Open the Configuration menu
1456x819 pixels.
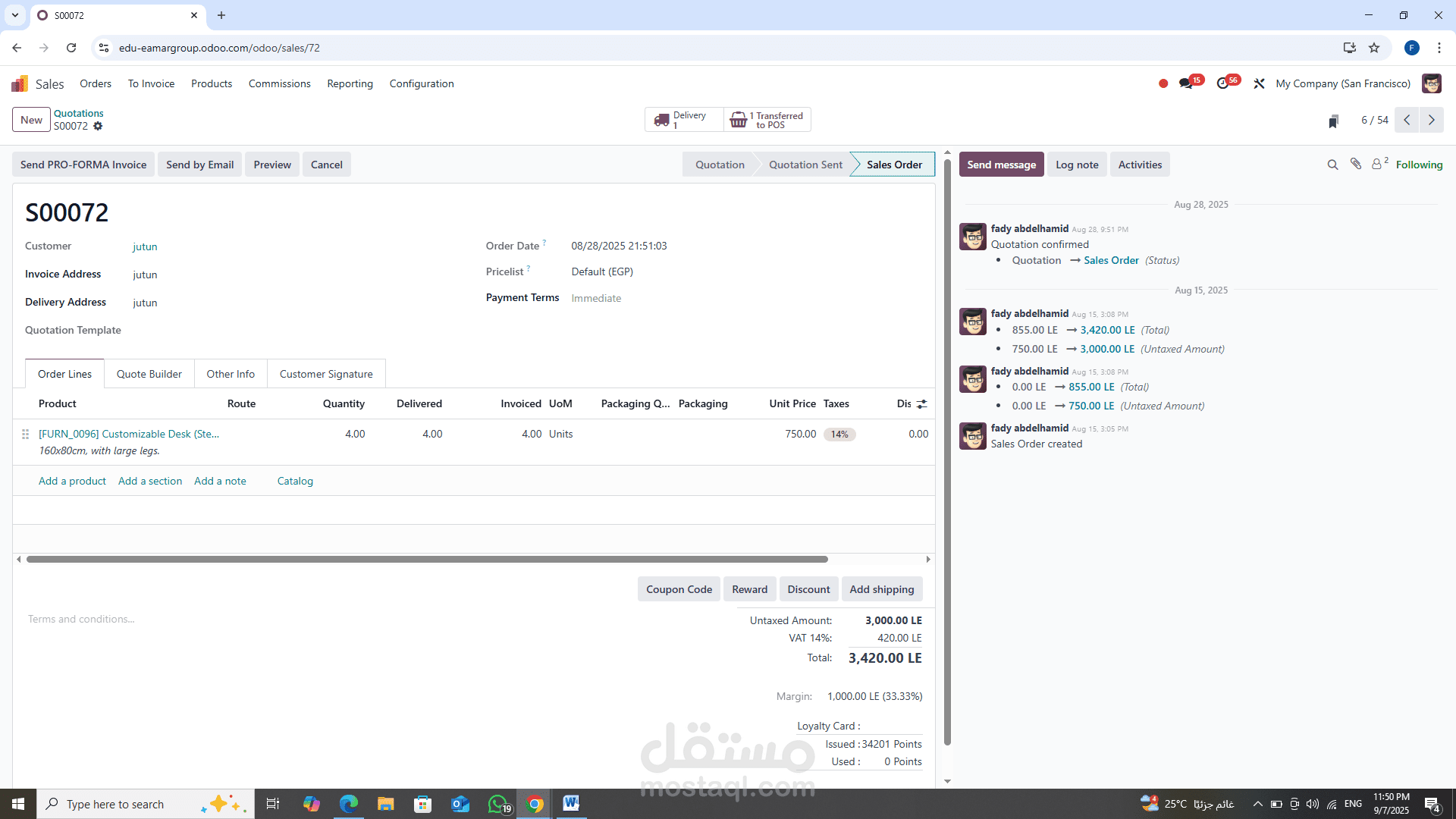(422, 83)
